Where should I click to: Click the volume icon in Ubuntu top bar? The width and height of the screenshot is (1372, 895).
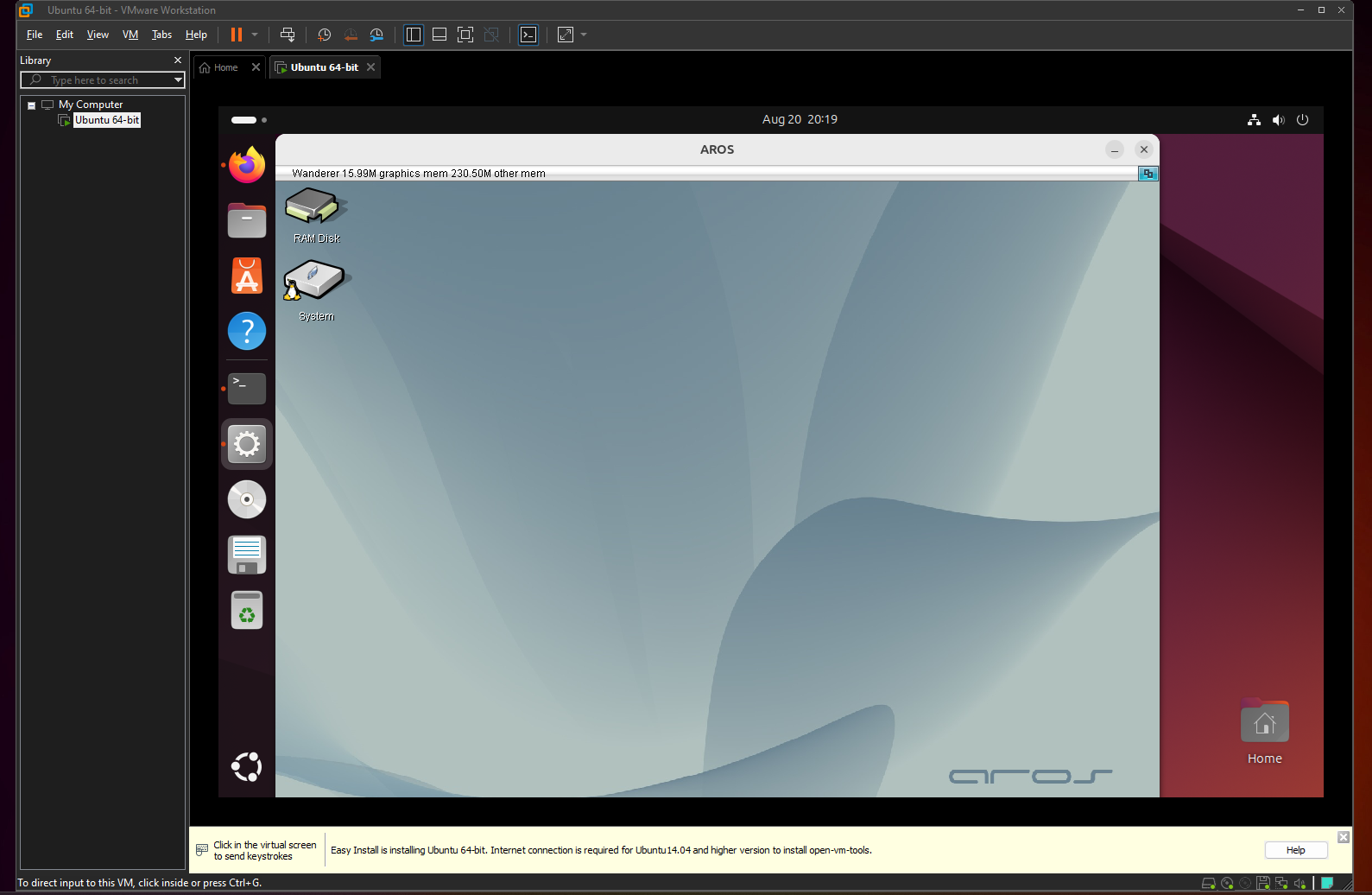coord(1279,120)
